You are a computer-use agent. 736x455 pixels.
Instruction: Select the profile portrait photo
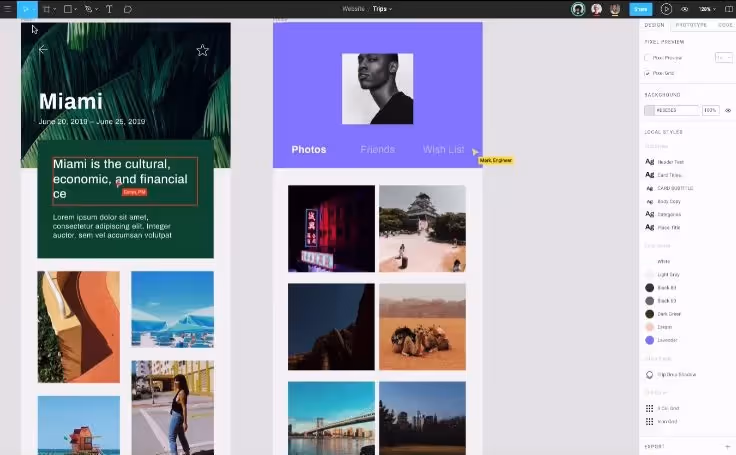click(377, 89)
